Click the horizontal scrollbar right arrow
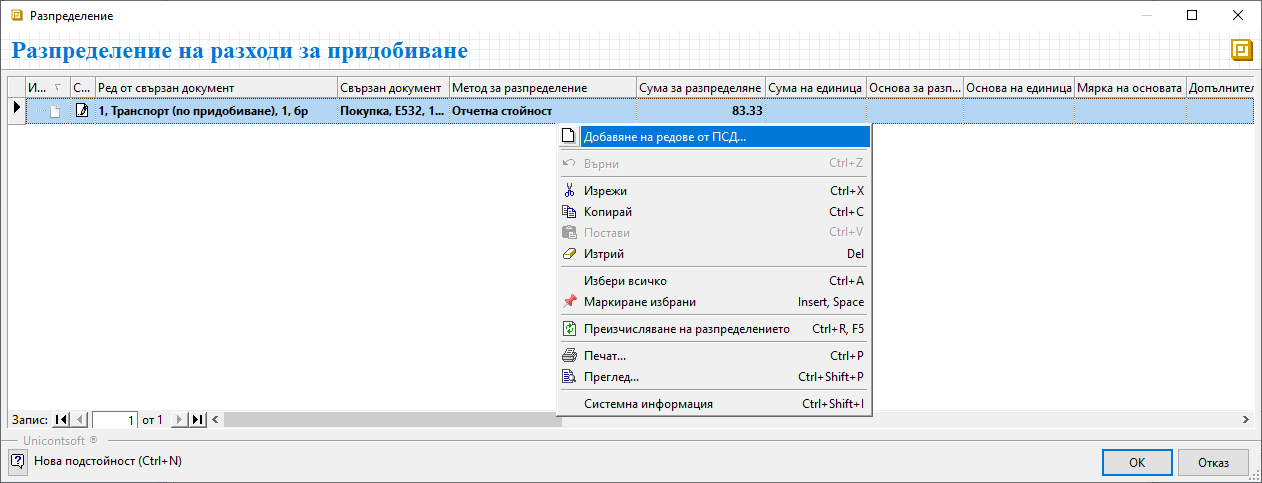Viewport: 1262px width, 483px height. 1246,420
